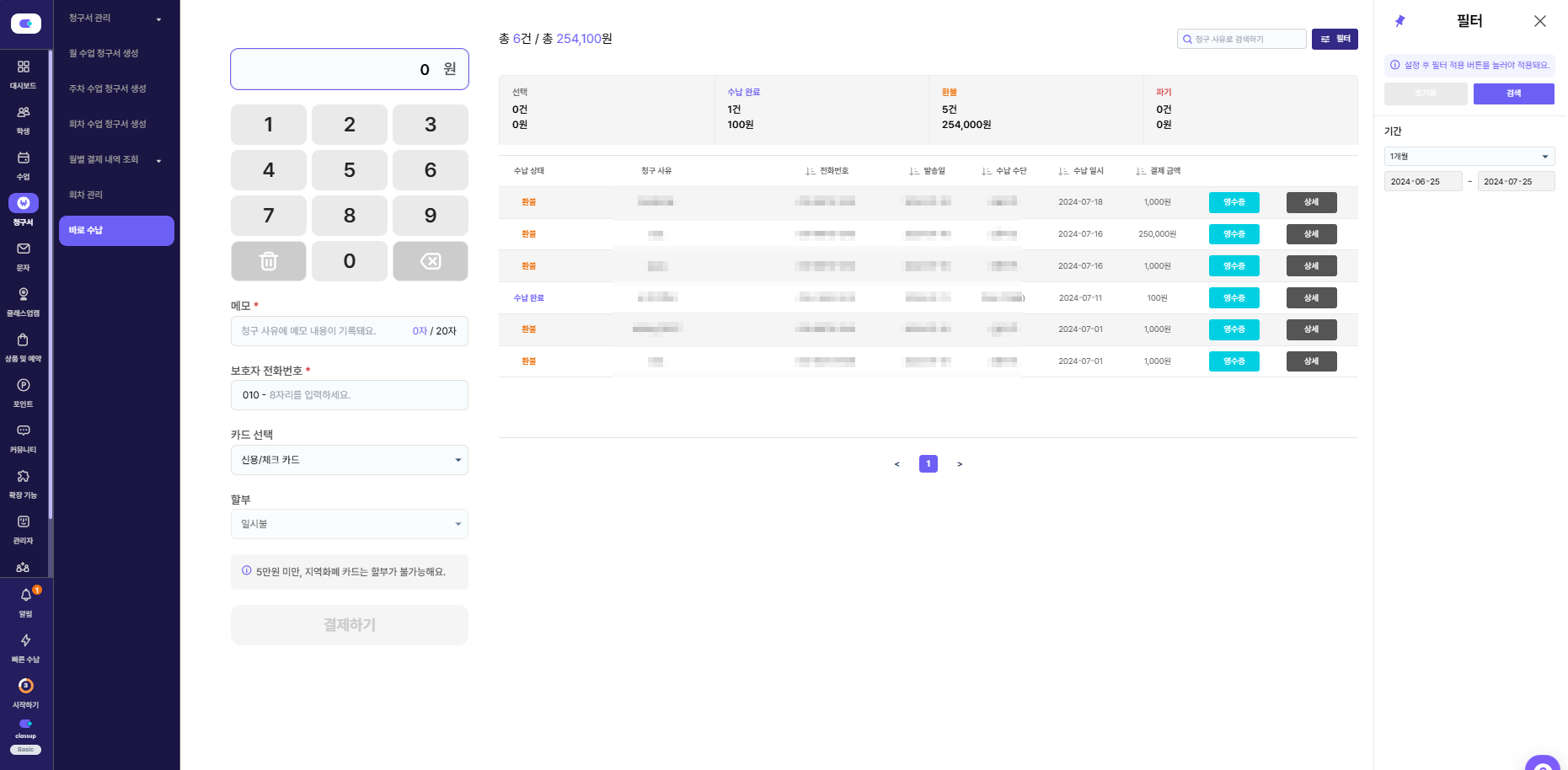Go to the next page

pyautogui.click(x=960, y=464)
